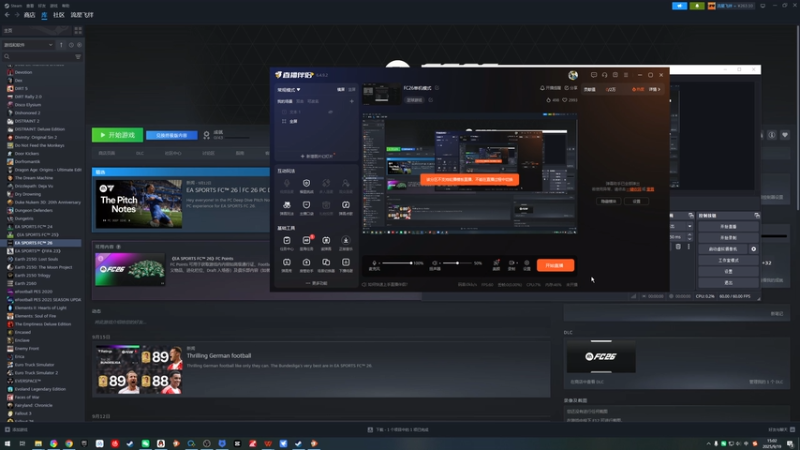The image size is (800, 450).
Task: Click the stepper on the OBS ms field
Action: coord(690,237)
